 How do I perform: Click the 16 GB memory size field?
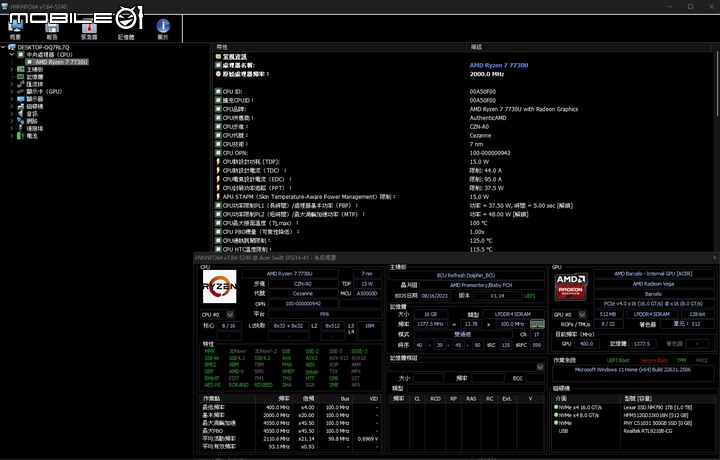click(x=431, y=314)
